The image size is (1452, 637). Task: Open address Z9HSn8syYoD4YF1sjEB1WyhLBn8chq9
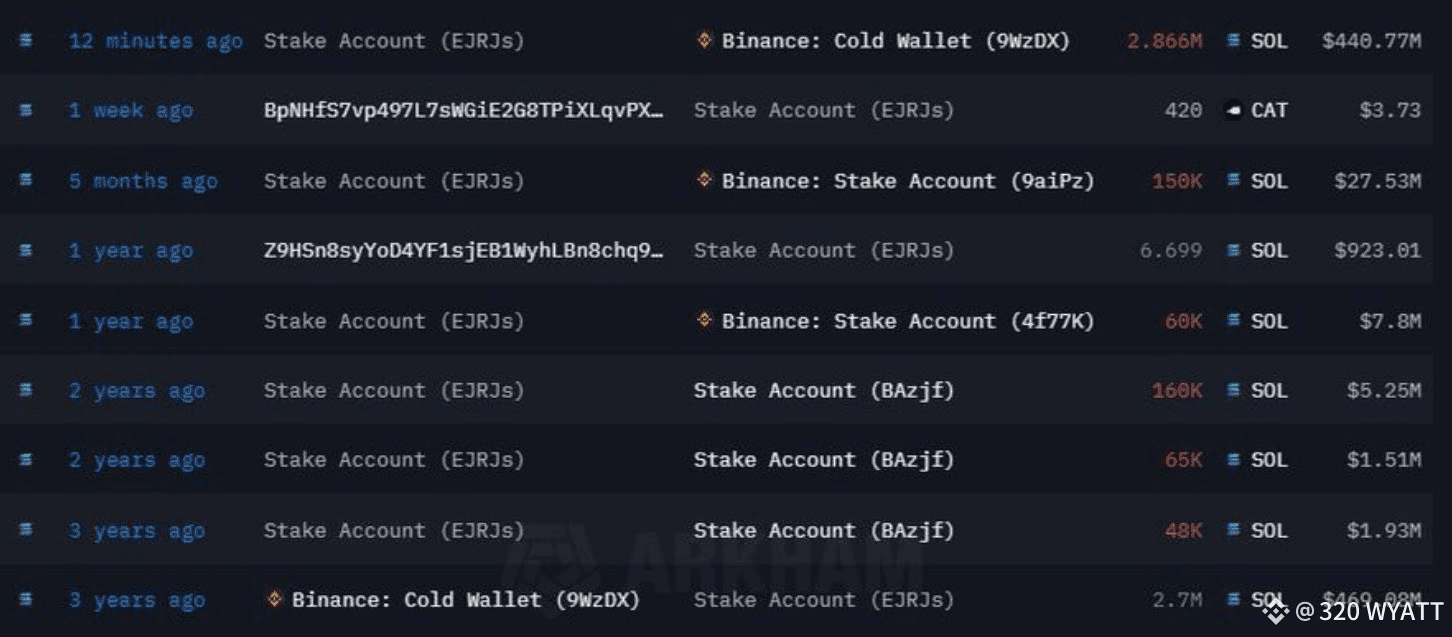463,251
